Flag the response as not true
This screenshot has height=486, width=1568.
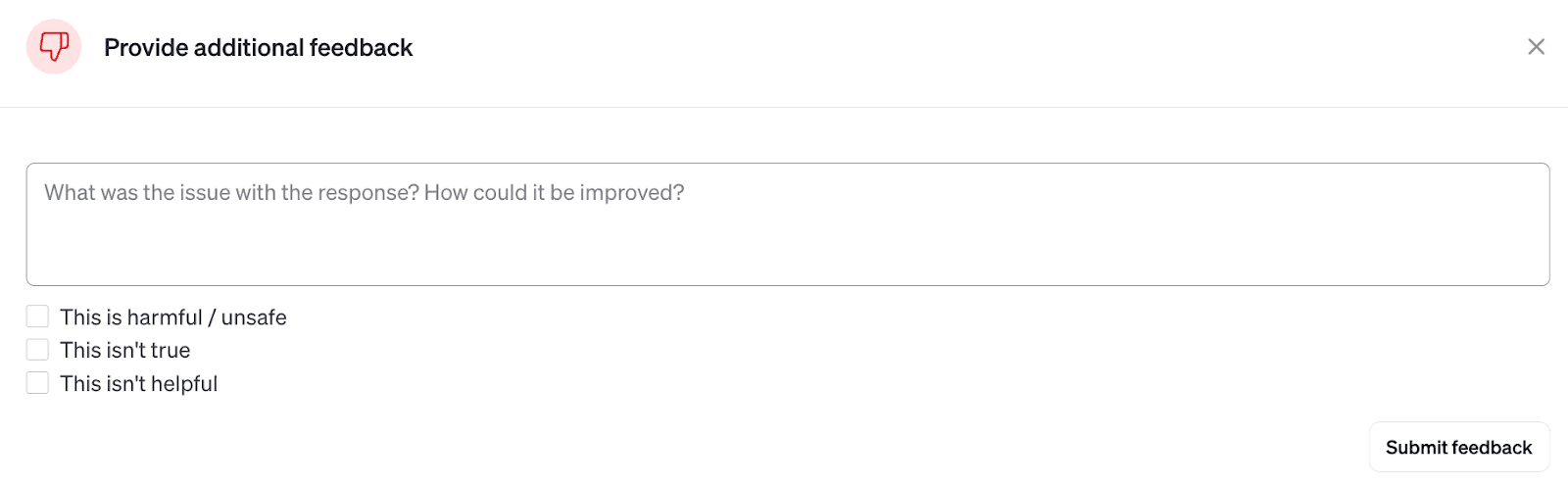[37, 350]
